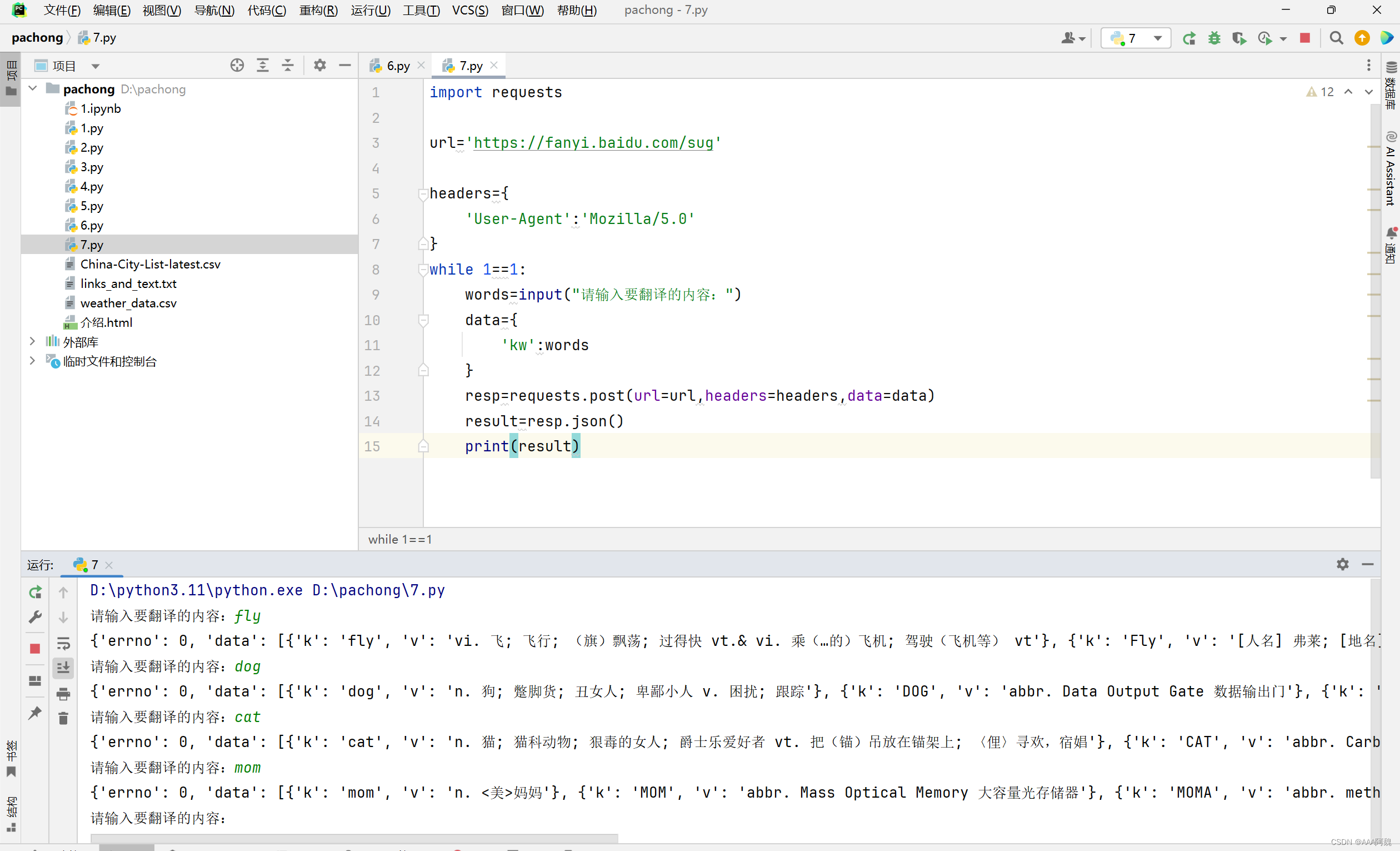The image size is (1400, 851).
Task: Rerun script with top toolbar Run icon
Action: [1189, 38]
